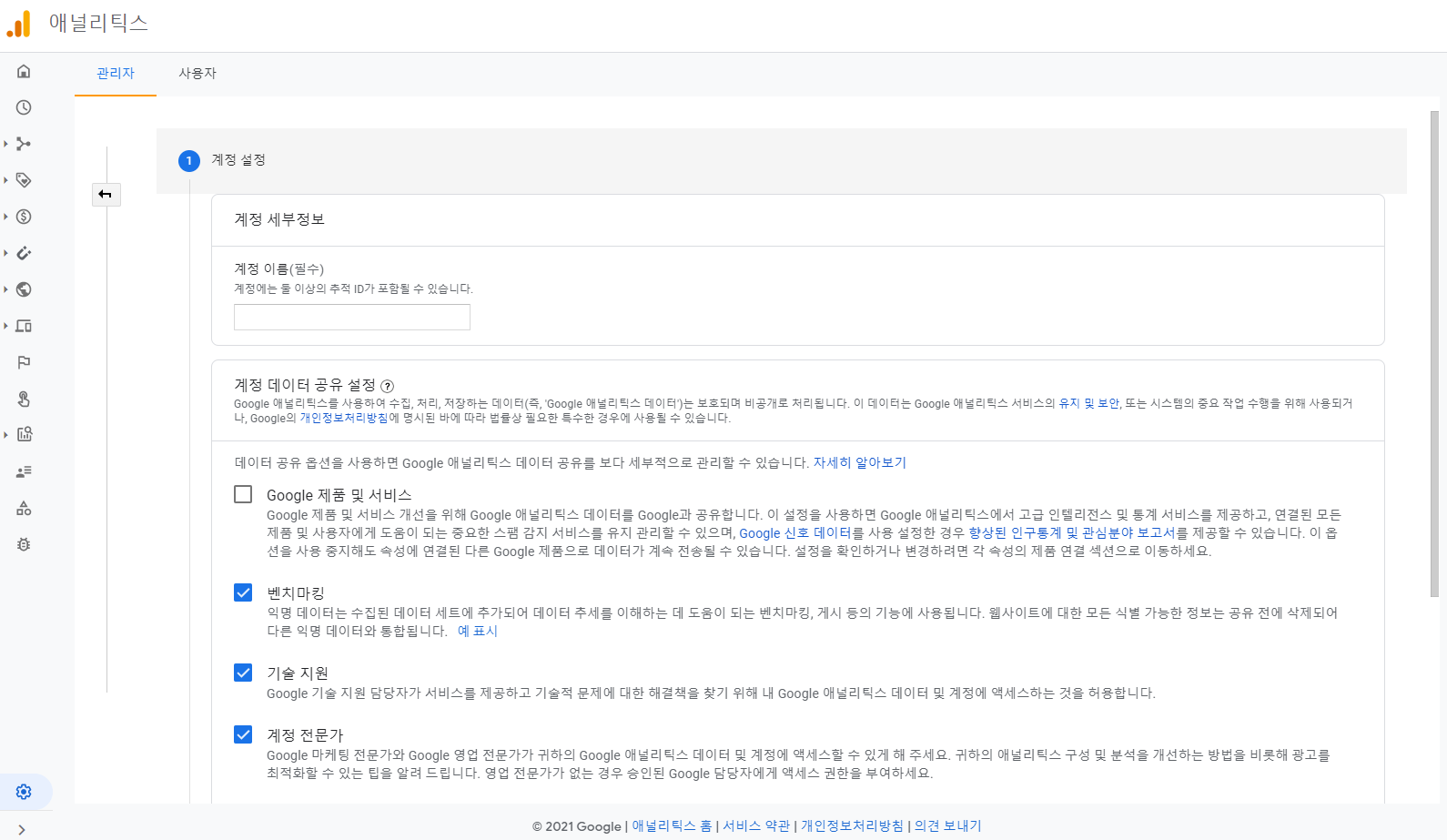
Task: Click the 의견 보내기 footer link
Action: pos(948,826)
